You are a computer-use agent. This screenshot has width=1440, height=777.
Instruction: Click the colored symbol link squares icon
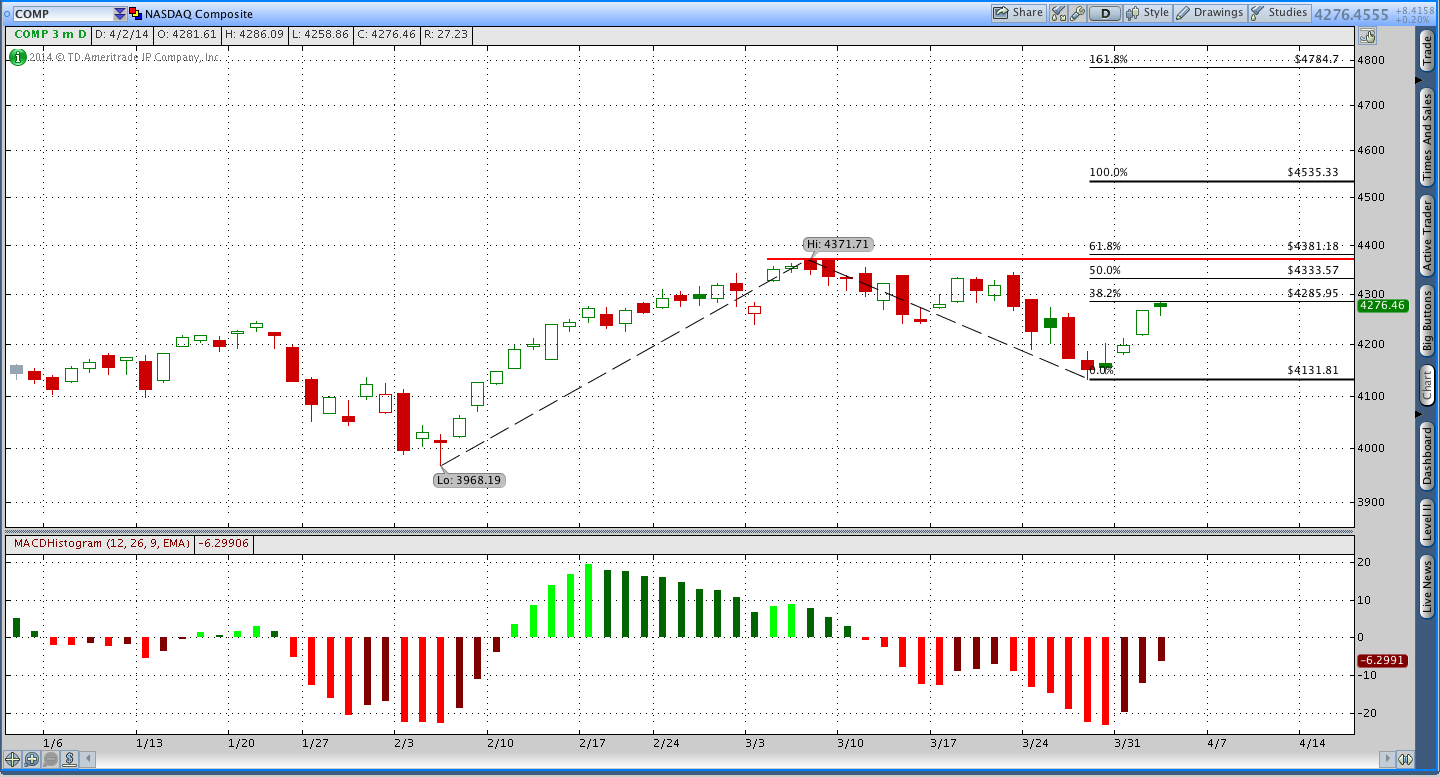pos(135,14)
